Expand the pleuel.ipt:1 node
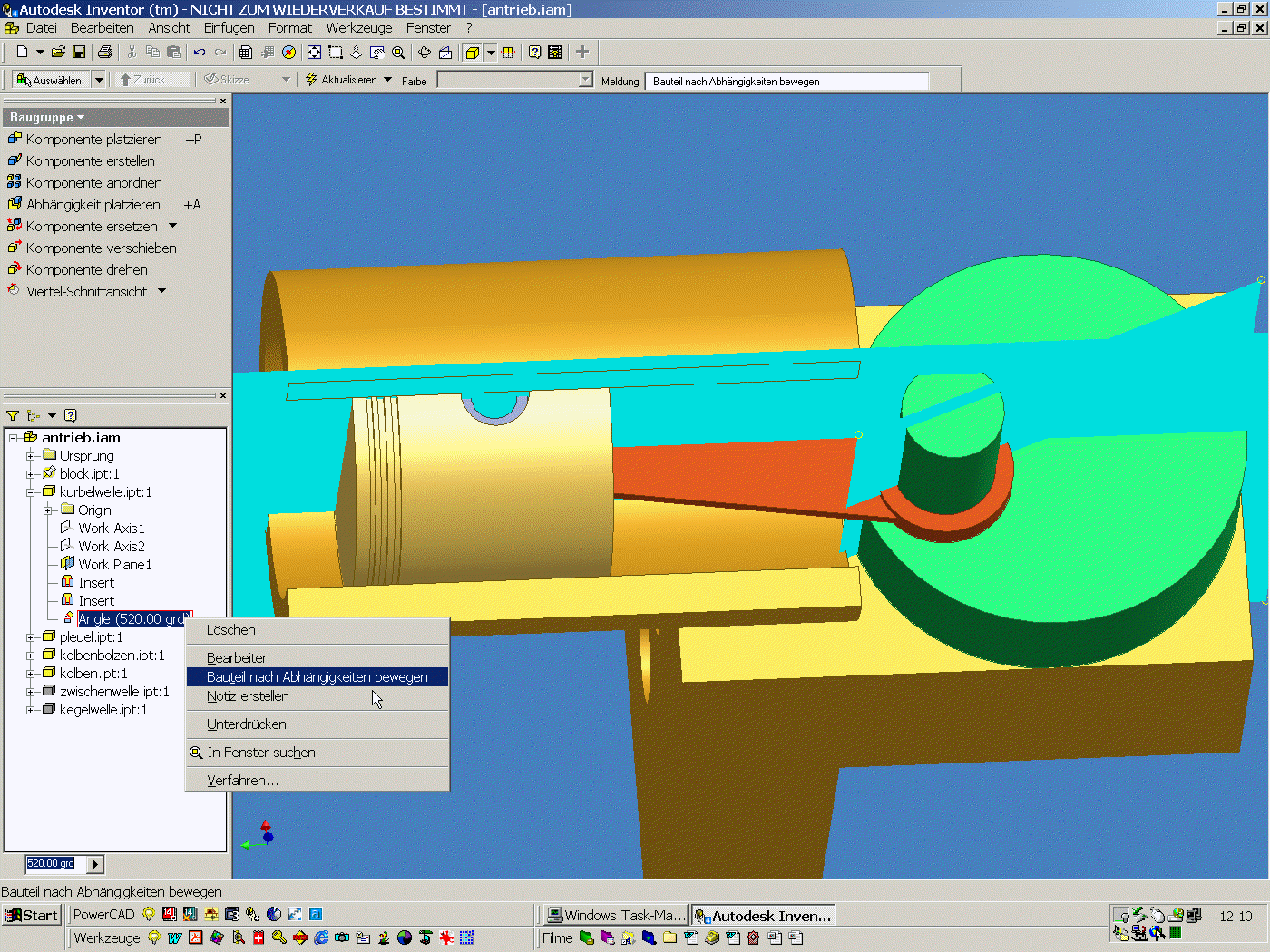The height and width of the screenshot is (952, 1270). pos(31,637)
